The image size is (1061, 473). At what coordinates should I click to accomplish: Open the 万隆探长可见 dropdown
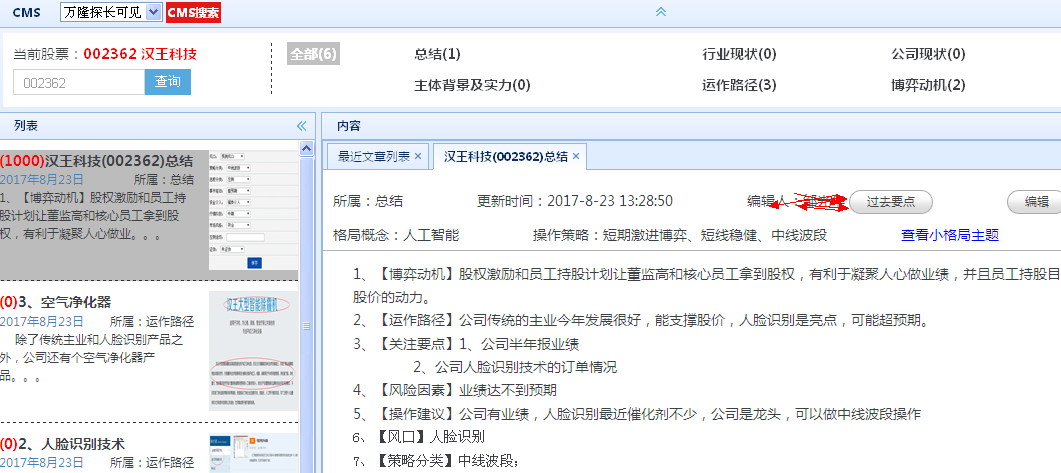click(x=109, y=12)
